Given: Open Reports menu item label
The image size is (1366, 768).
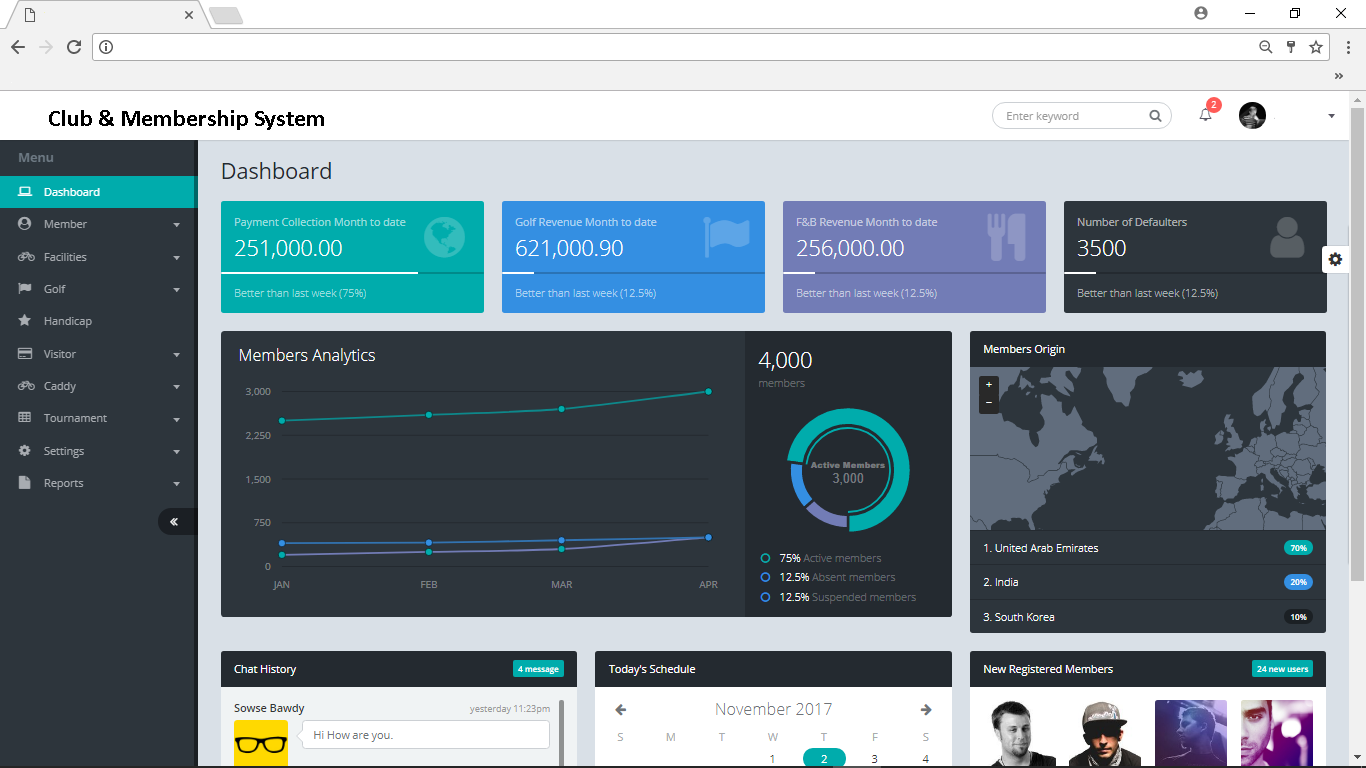Looking at the screenshot, I should [63, 483].
